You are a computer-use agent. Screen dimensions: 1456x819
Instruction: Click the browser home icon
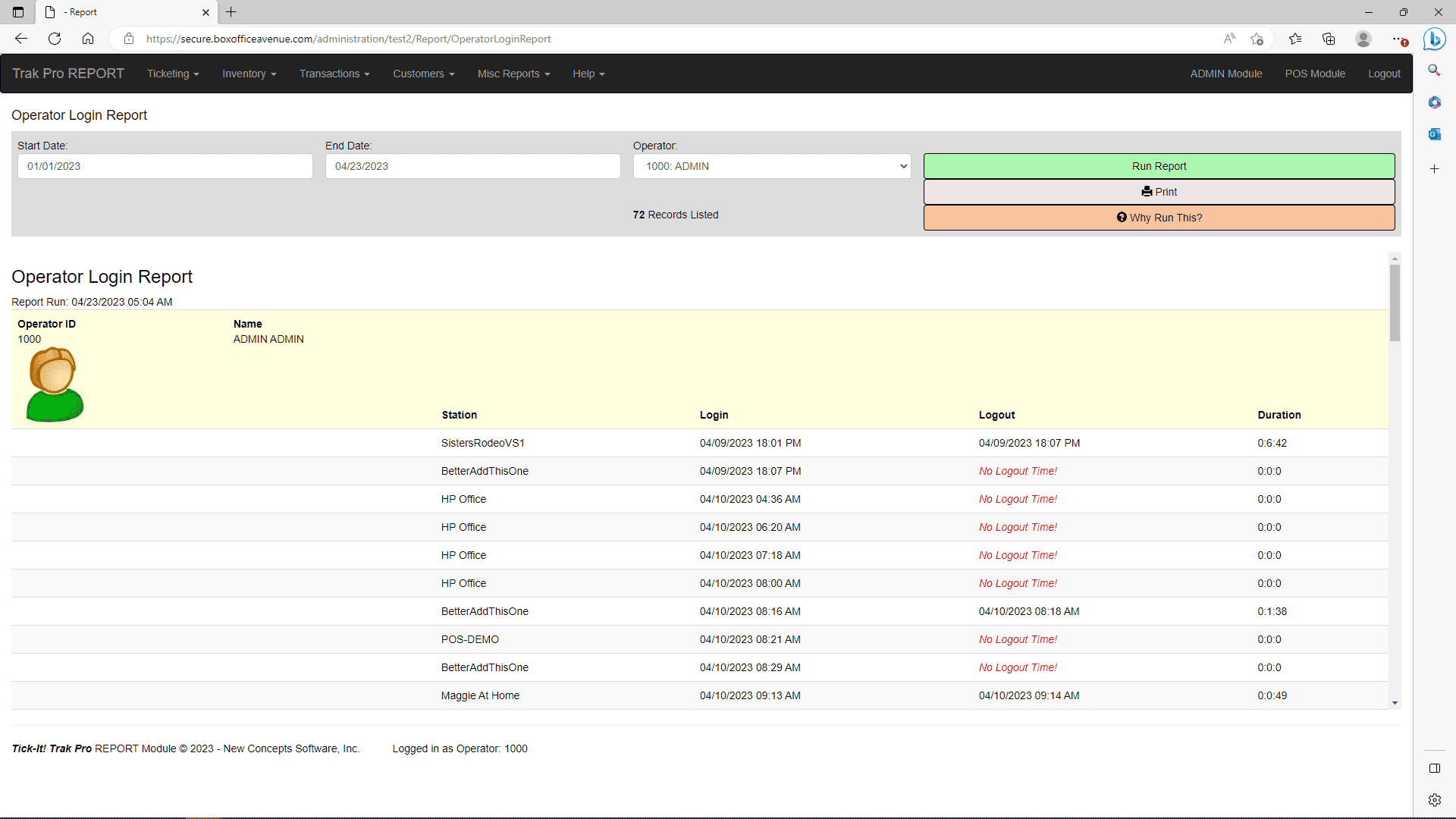[88, 39]
